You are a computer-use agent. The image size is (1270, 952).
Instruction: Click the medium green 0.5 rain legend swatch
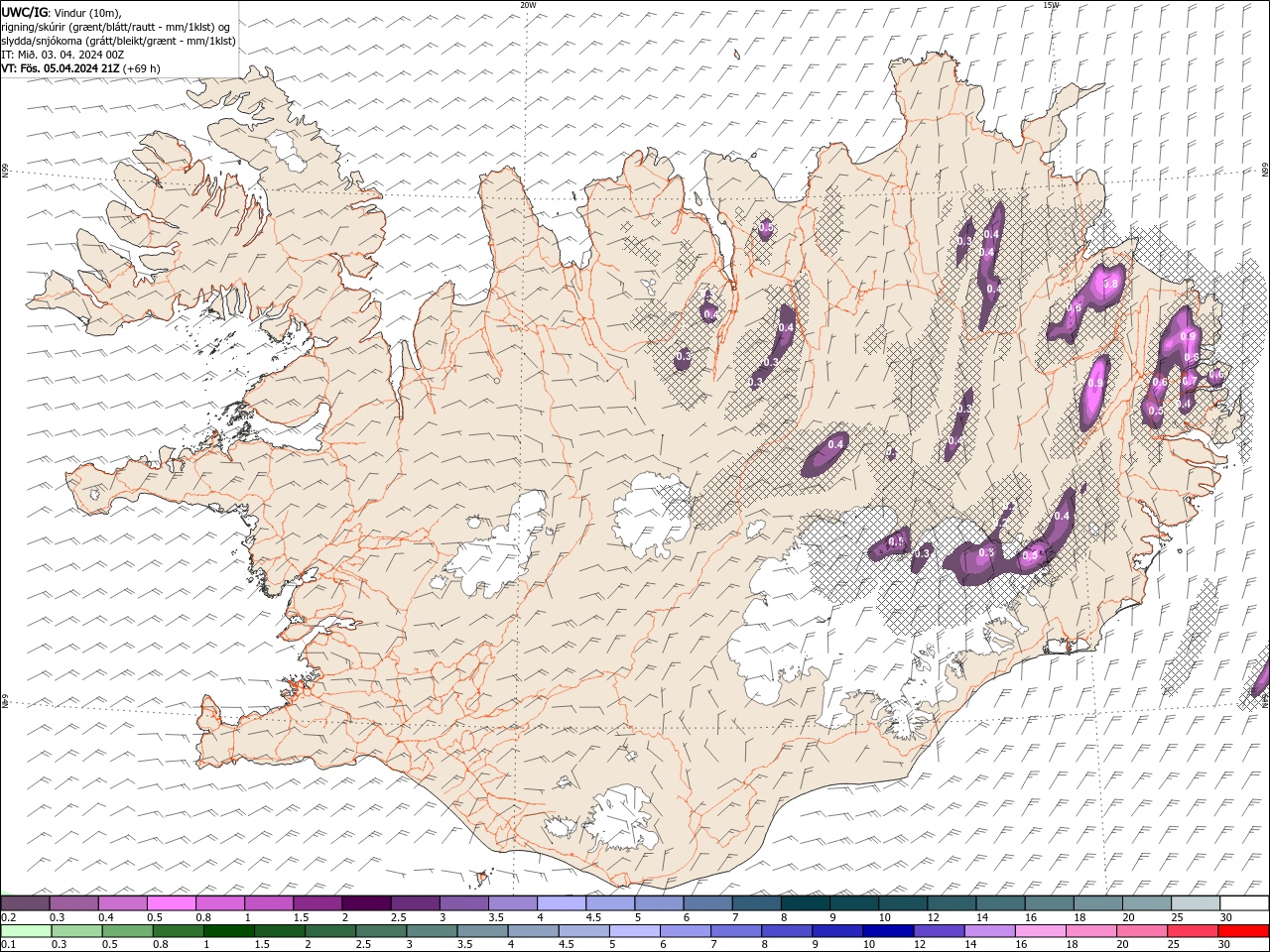coord(127,931)
